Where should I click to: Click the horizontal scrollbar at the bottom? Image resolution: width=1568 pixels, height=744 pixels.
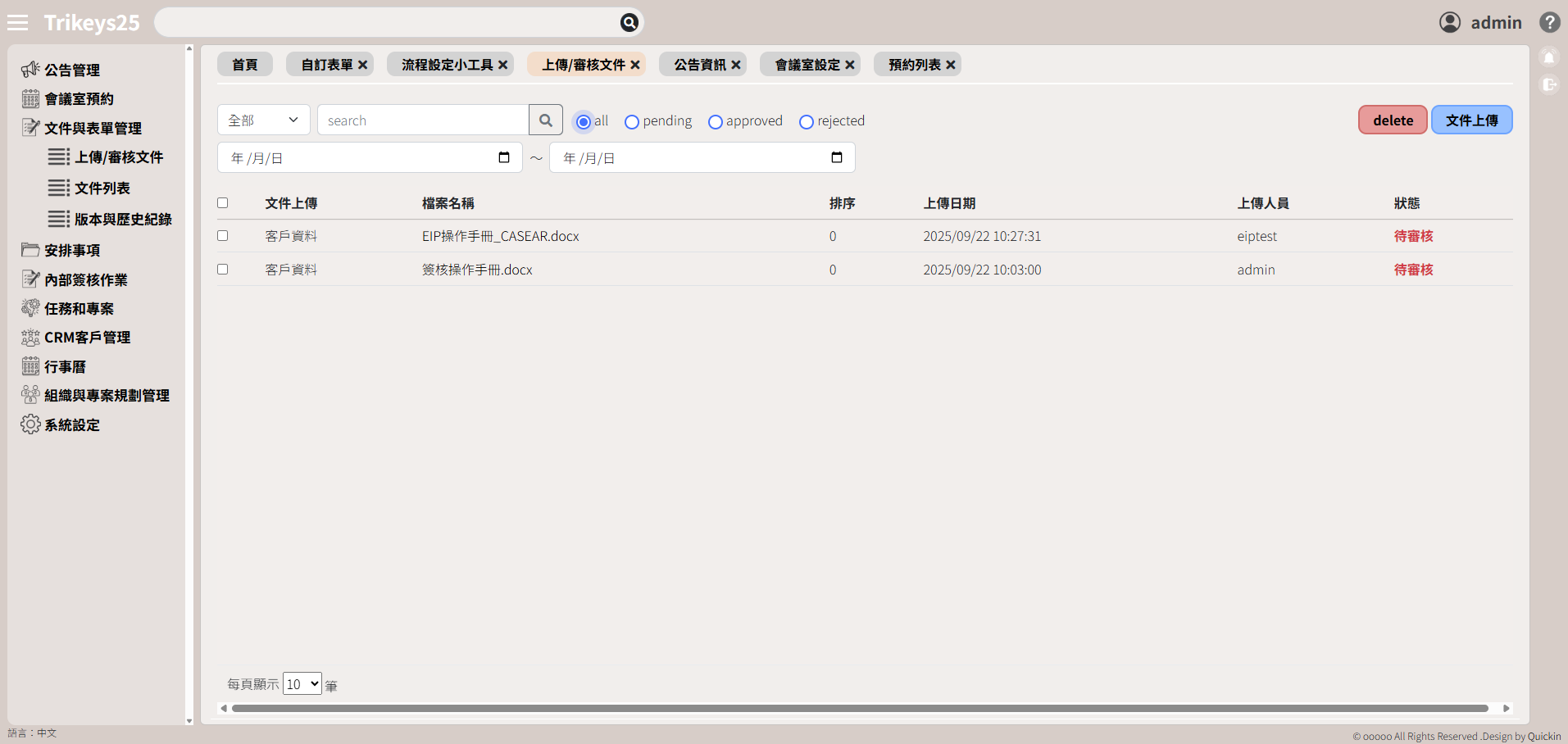[x=859, y=708]
